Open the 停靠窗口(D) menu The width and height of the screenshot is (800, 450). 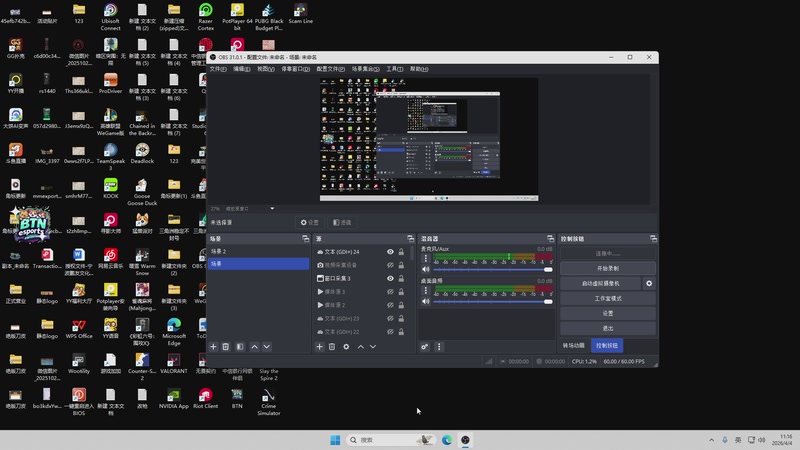point(295,69)
